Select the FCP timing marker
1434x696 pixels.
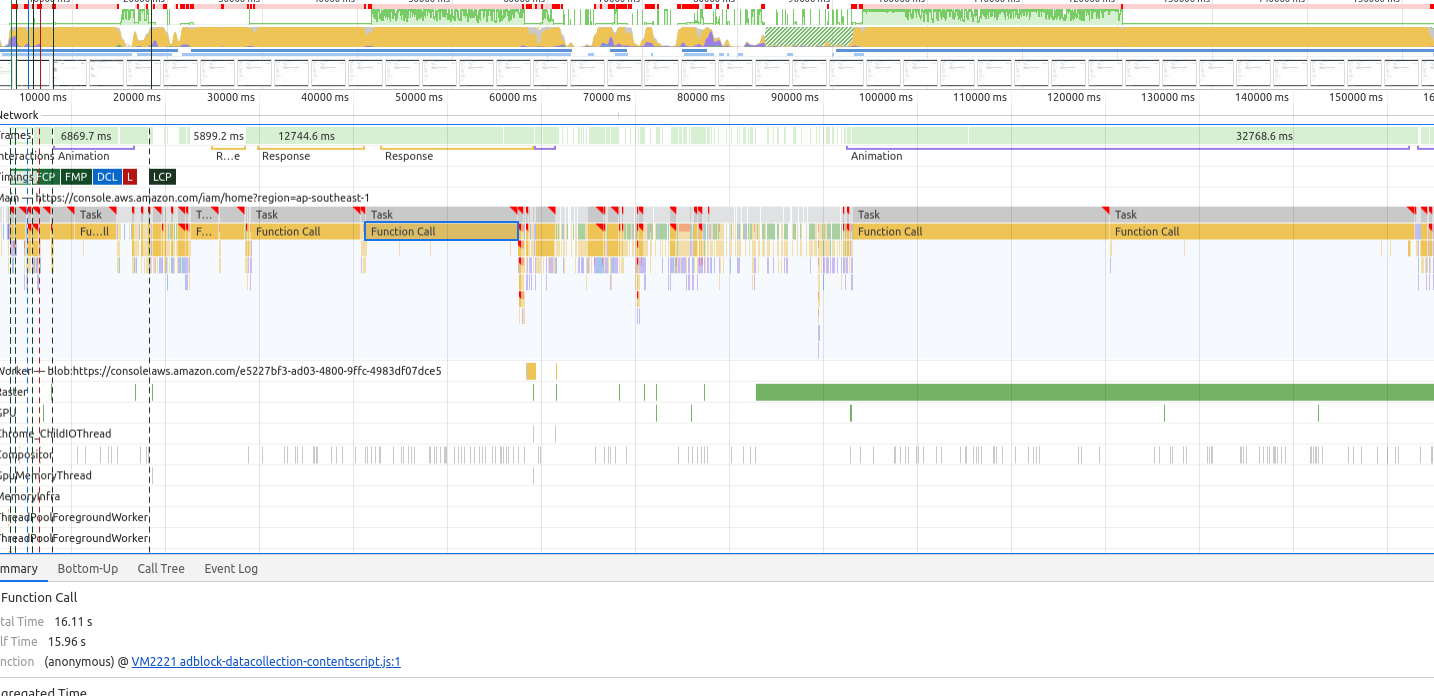click(x=46, y=177)
